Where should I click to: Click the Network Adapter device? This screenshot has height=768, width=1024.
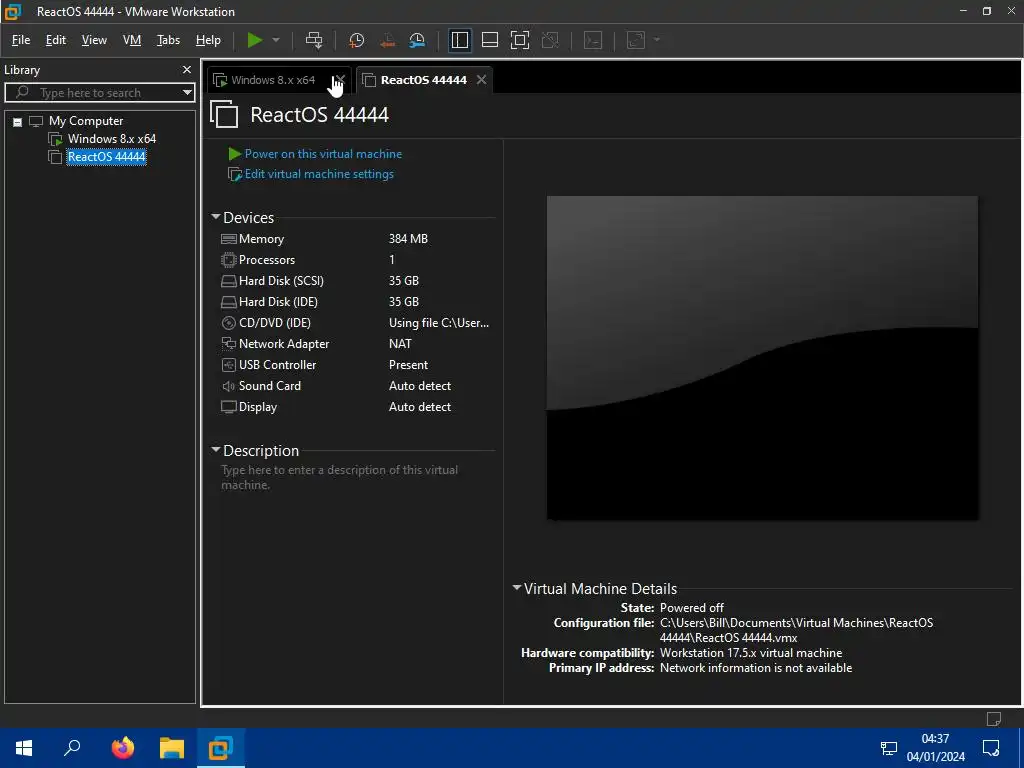pyautogui.click(x=283, y=344)
